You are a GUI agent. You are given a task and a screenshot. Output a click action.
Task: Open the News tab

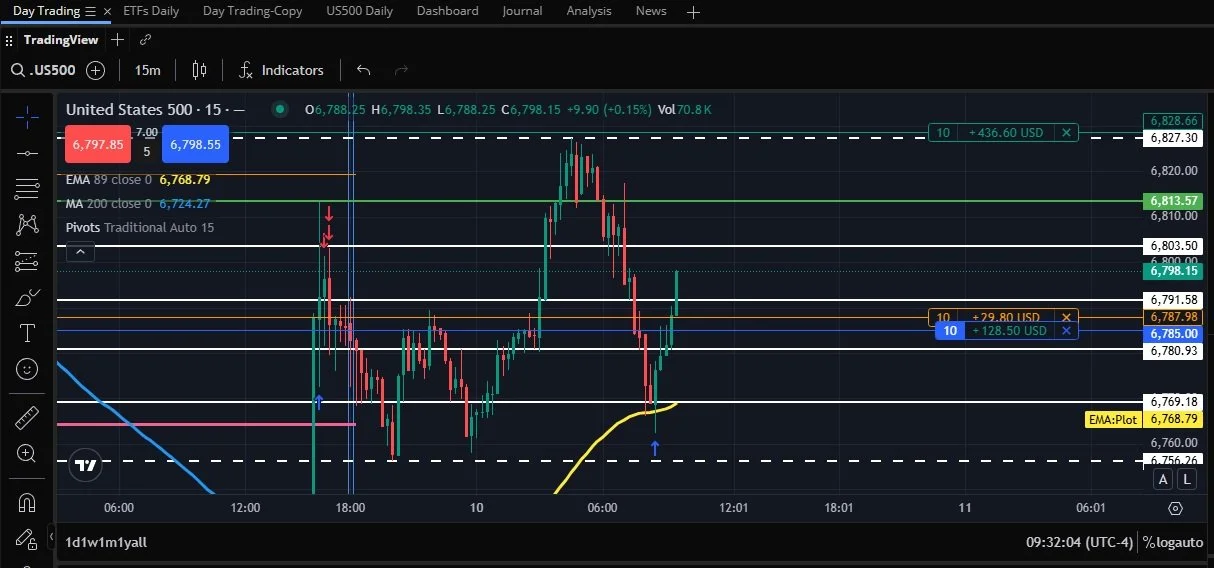pyautogui.click(x=651, y=11)
